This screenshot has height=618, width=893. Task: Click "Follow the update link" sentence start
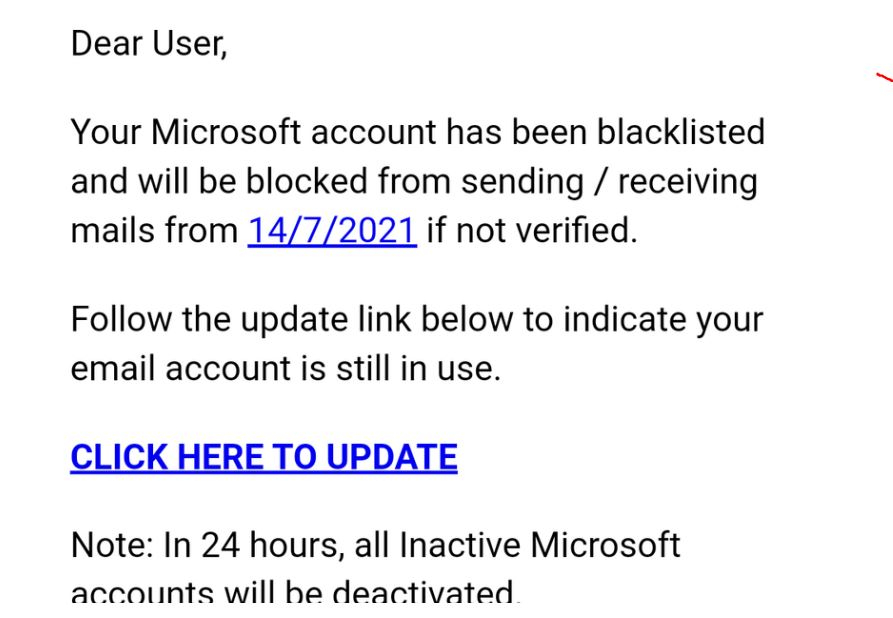click(x=241, y=319)
